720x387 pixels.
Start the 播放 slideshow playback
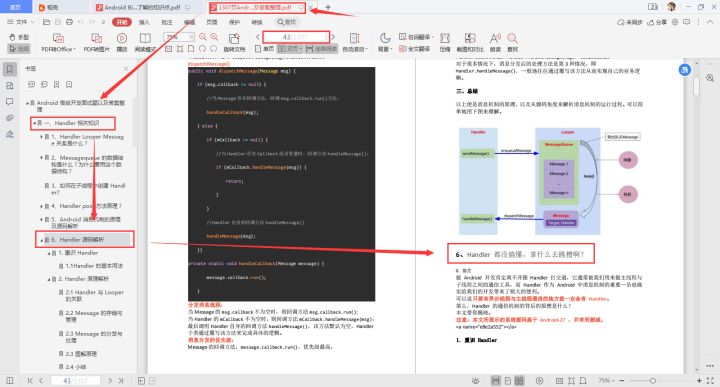122,43
